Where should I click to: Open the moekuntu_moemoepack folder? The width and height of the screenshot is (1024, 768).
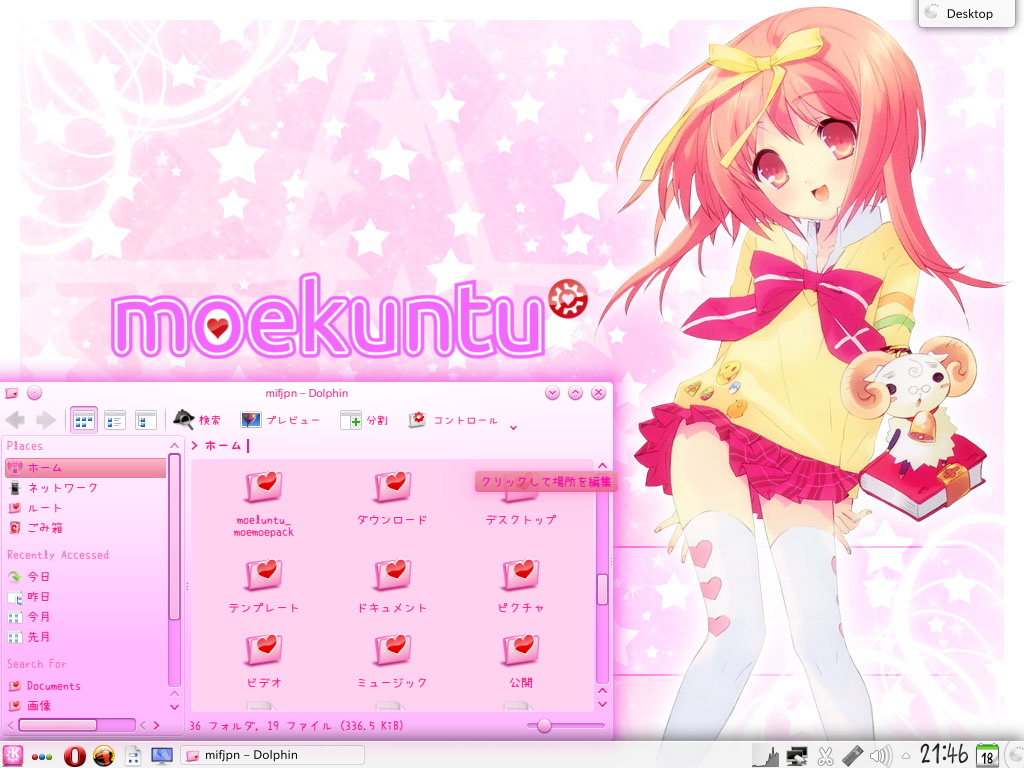(x=263, y=503)
